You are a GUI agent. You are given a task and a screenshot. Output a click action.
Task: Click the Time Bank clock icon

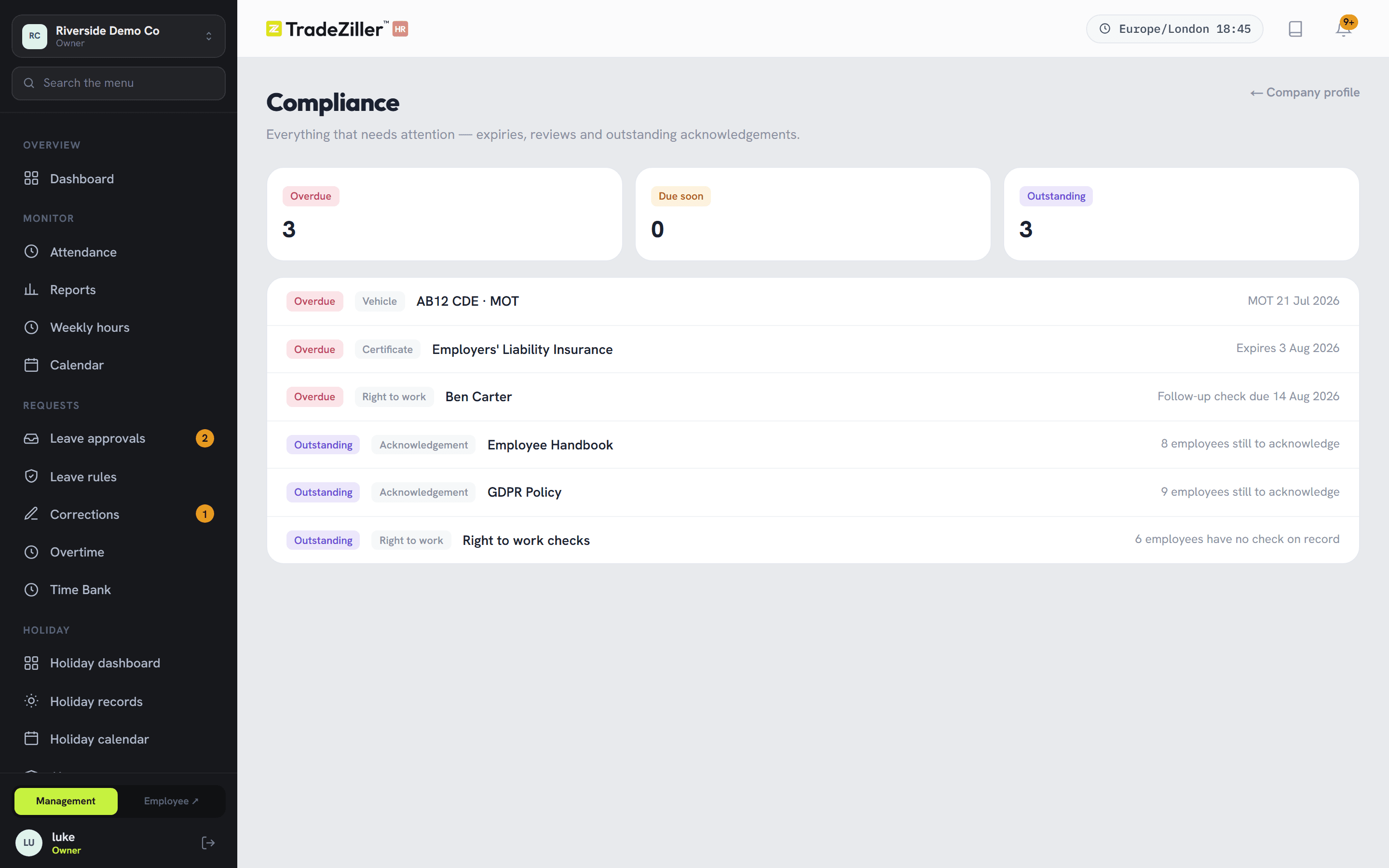pyautogui.click(x=31, y=590)
